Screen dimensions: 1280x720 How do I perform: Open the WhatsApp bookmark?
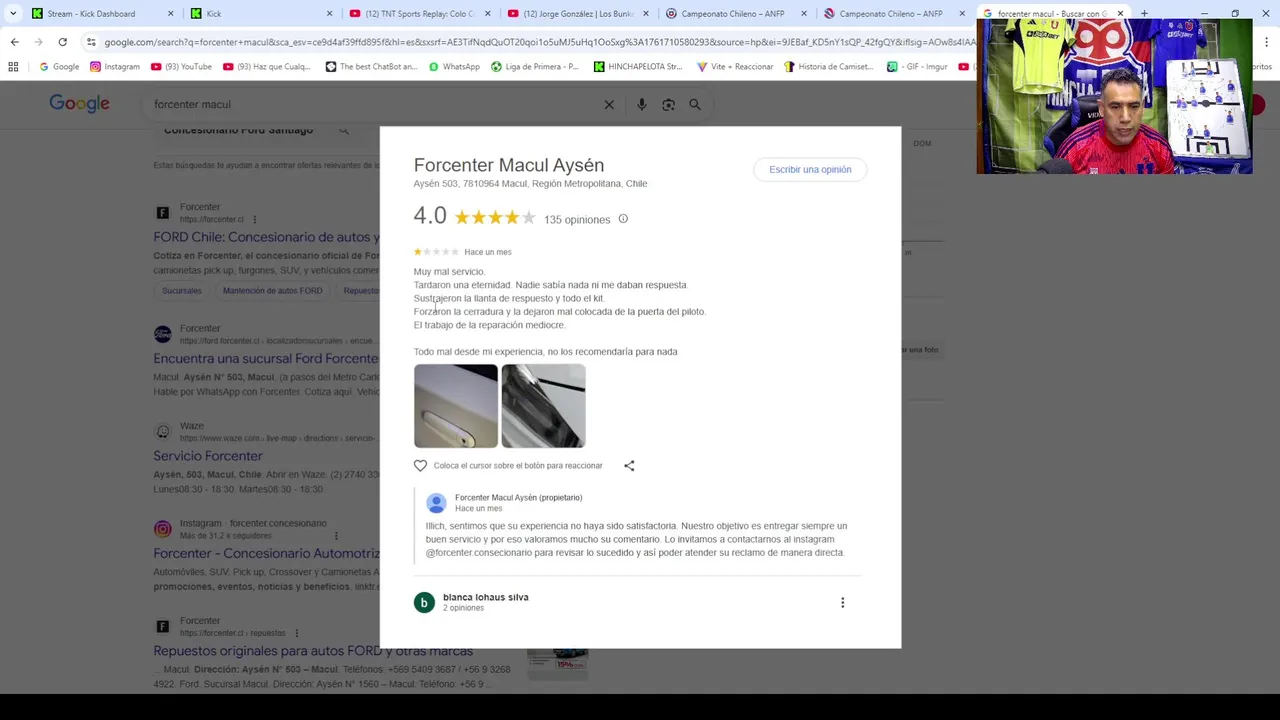[454, 66]
